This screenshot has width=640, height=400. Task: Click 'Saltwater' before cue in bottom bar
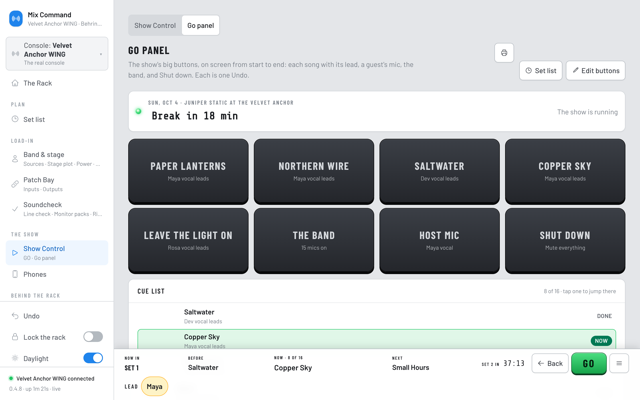[203, 367]
